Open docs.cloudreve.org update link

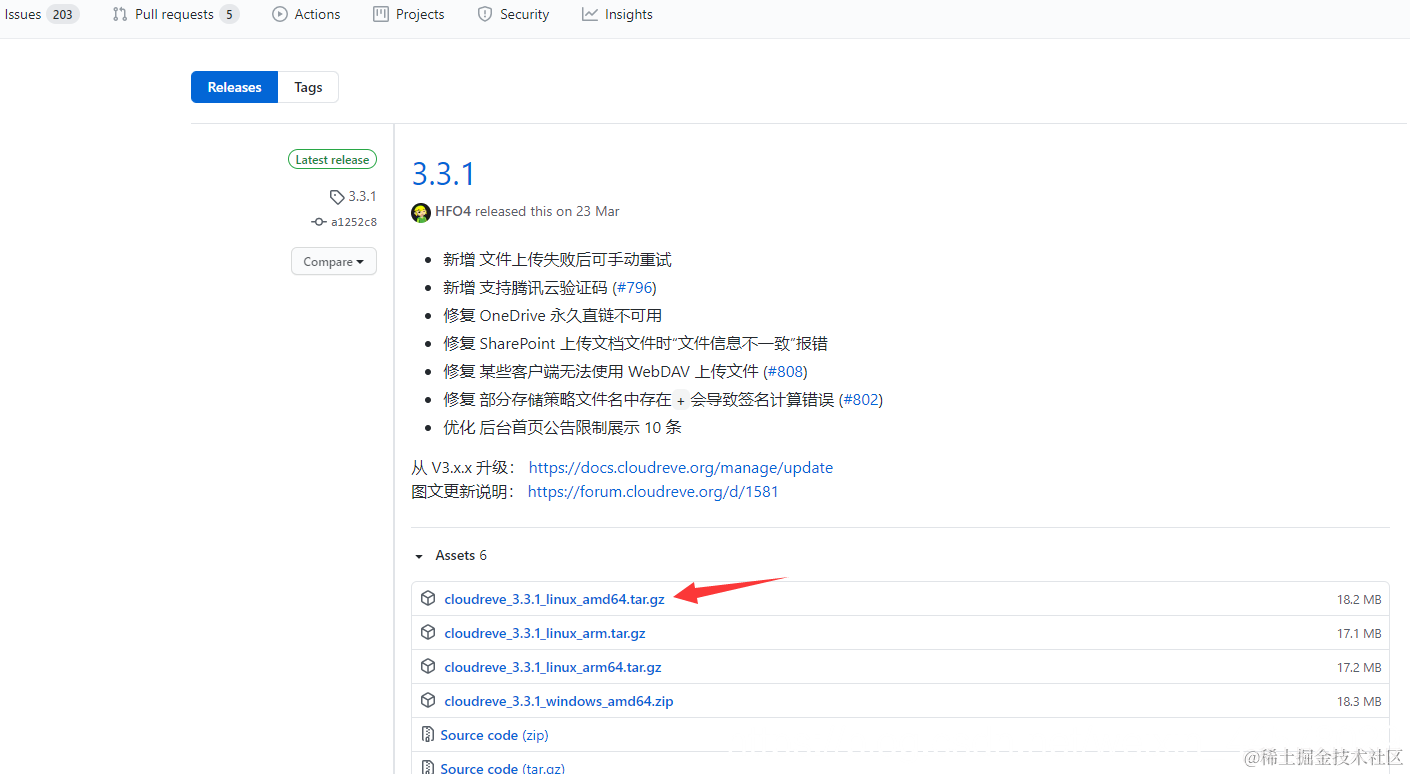click(x=681, y=467)
